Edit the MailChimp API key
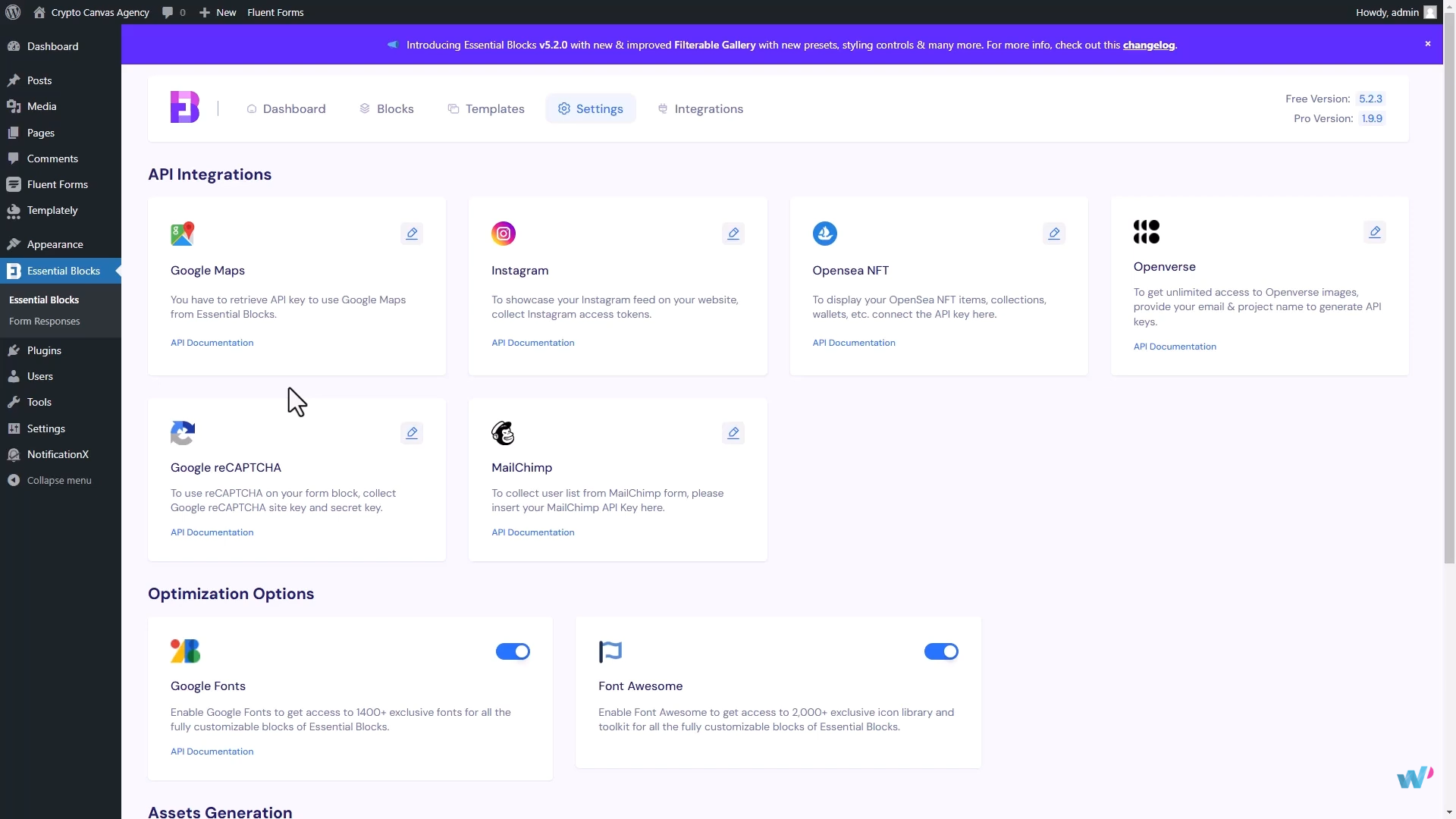Viewport: 1456px width, 819px height. (733, 433)
